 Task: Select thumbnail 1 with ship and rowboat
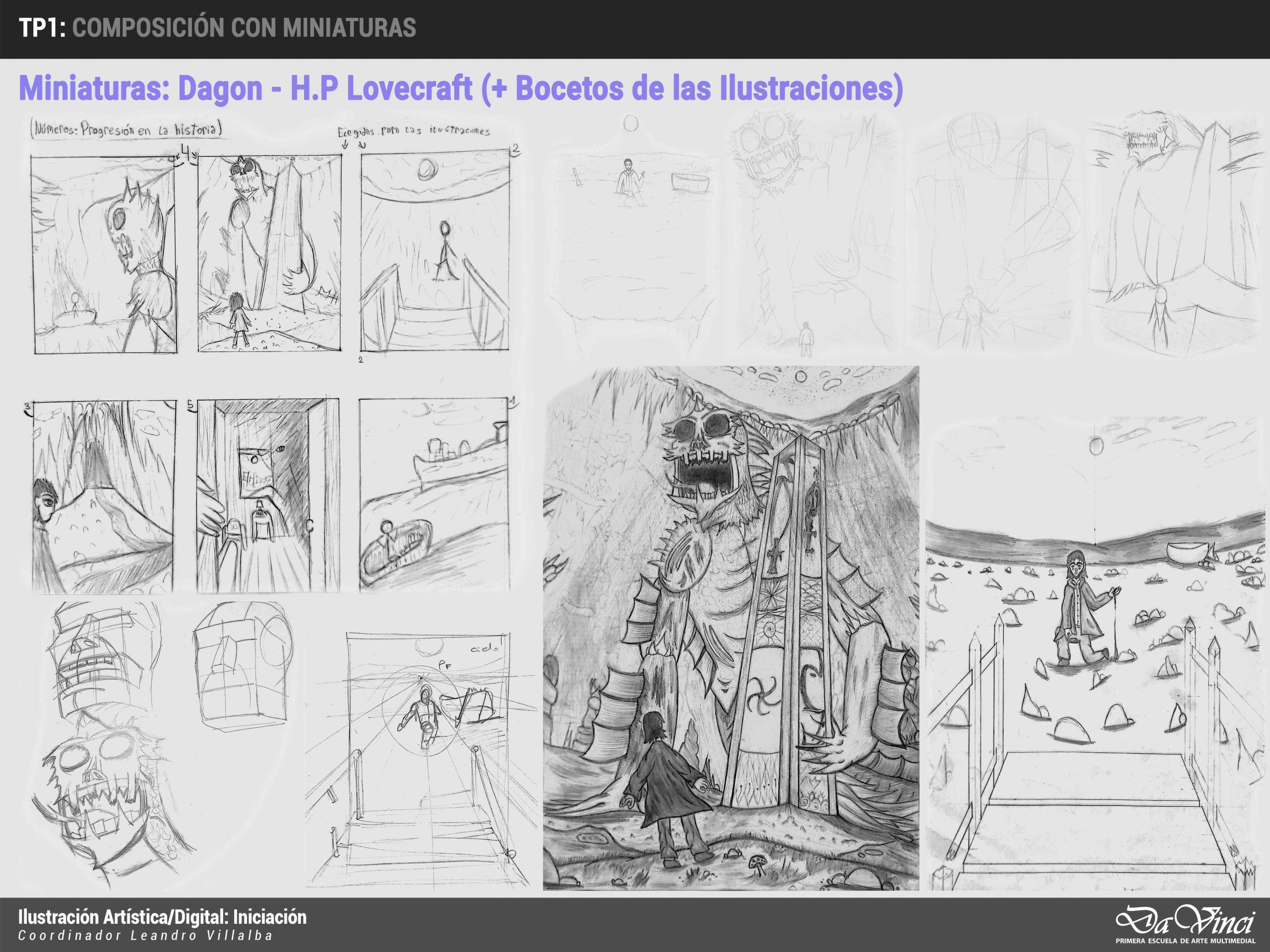(x=435, y=495)
